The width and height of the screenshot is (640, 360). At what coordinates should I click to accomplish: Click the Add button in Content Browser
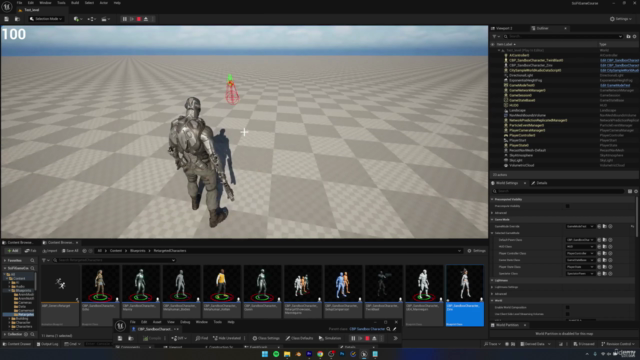pyautogui.click(x=12, y=251)
